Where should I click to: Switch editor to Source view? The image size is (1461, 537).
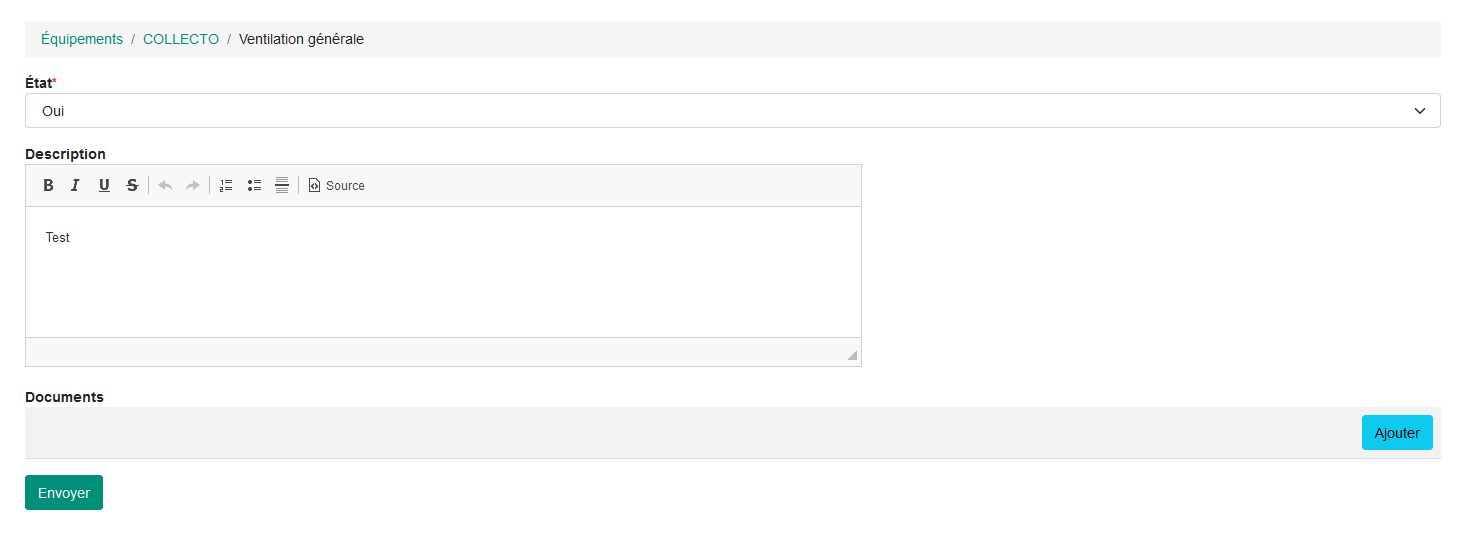tap(336, 185)
